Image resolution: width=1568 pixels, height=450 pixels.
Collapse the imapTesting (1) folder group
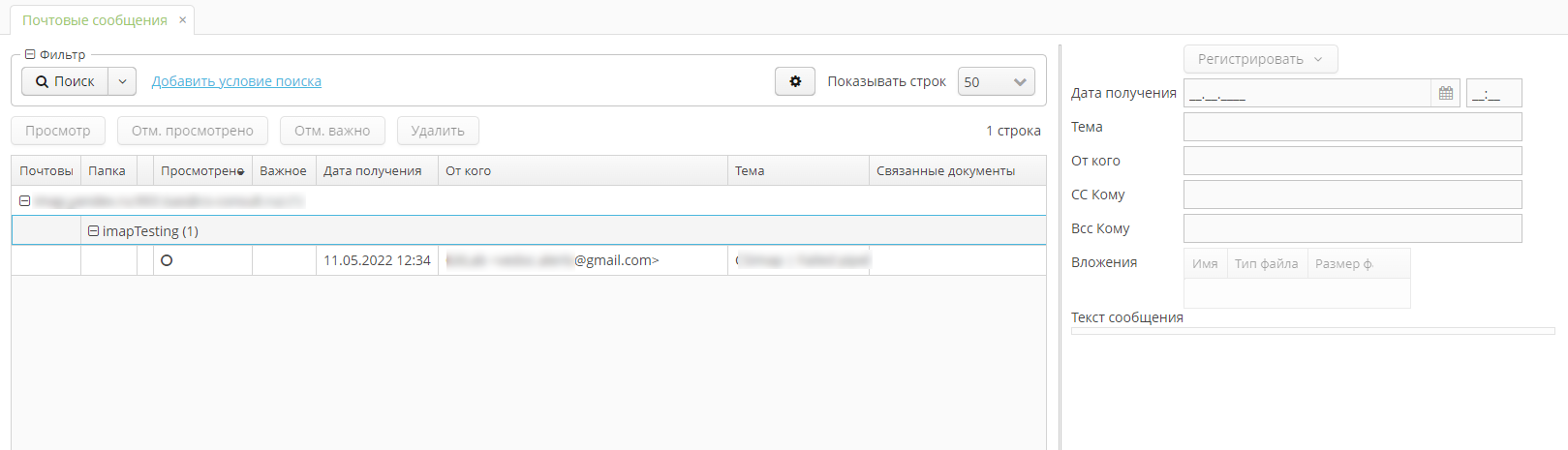[x=93, y=231]
